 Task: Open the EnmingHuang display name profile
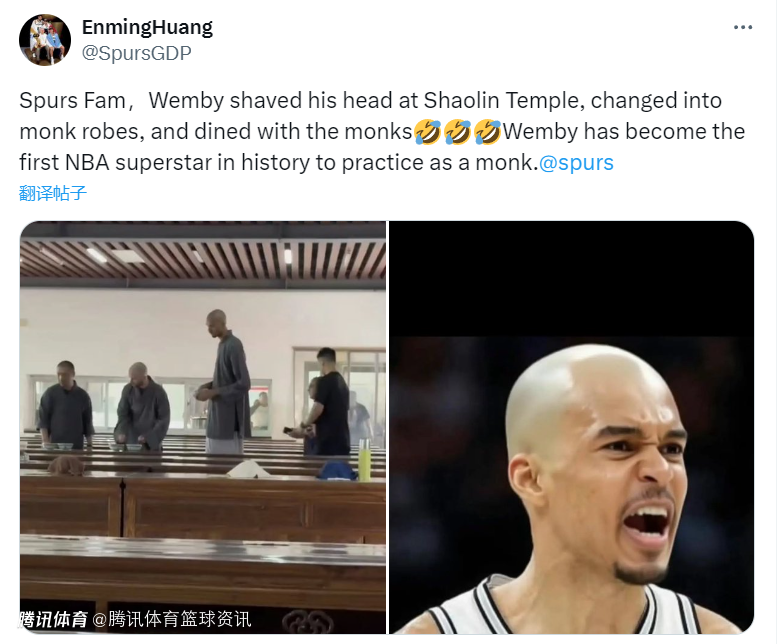pos(147,27)
